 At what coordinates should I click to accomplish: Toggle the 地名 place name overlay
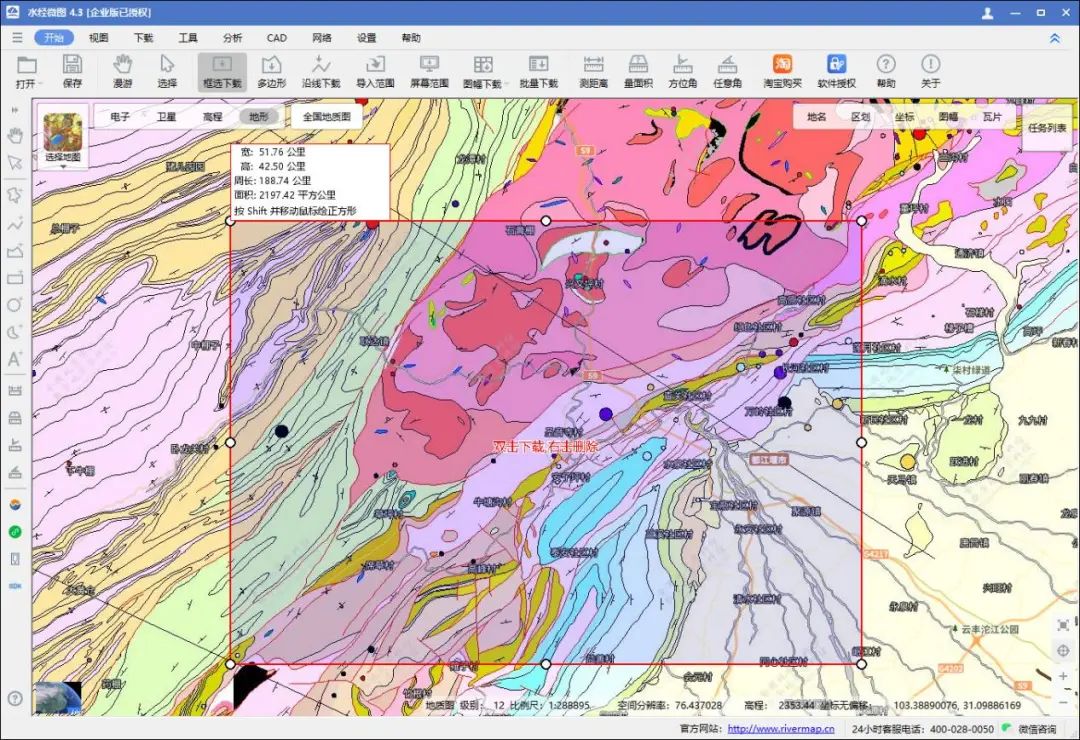click(817, 116)
